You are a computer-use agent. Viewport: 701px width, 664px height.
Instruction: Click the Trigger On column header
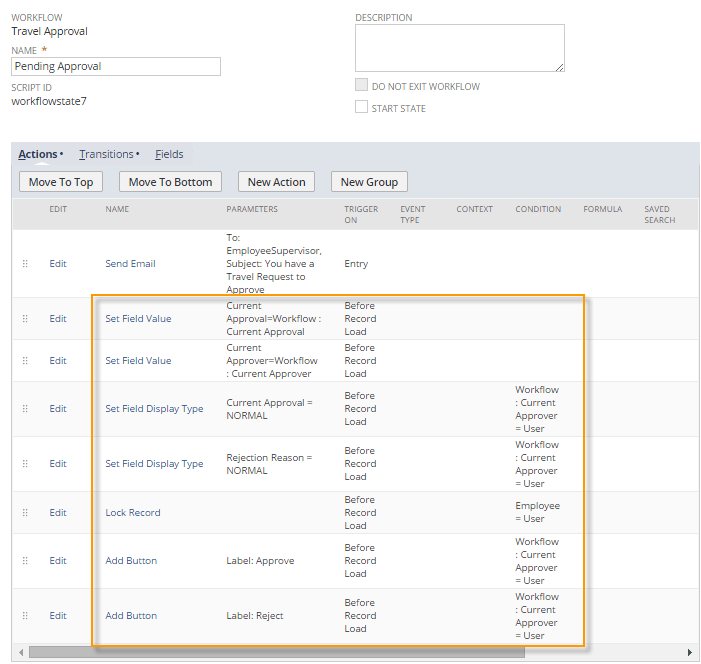(361, 215)
